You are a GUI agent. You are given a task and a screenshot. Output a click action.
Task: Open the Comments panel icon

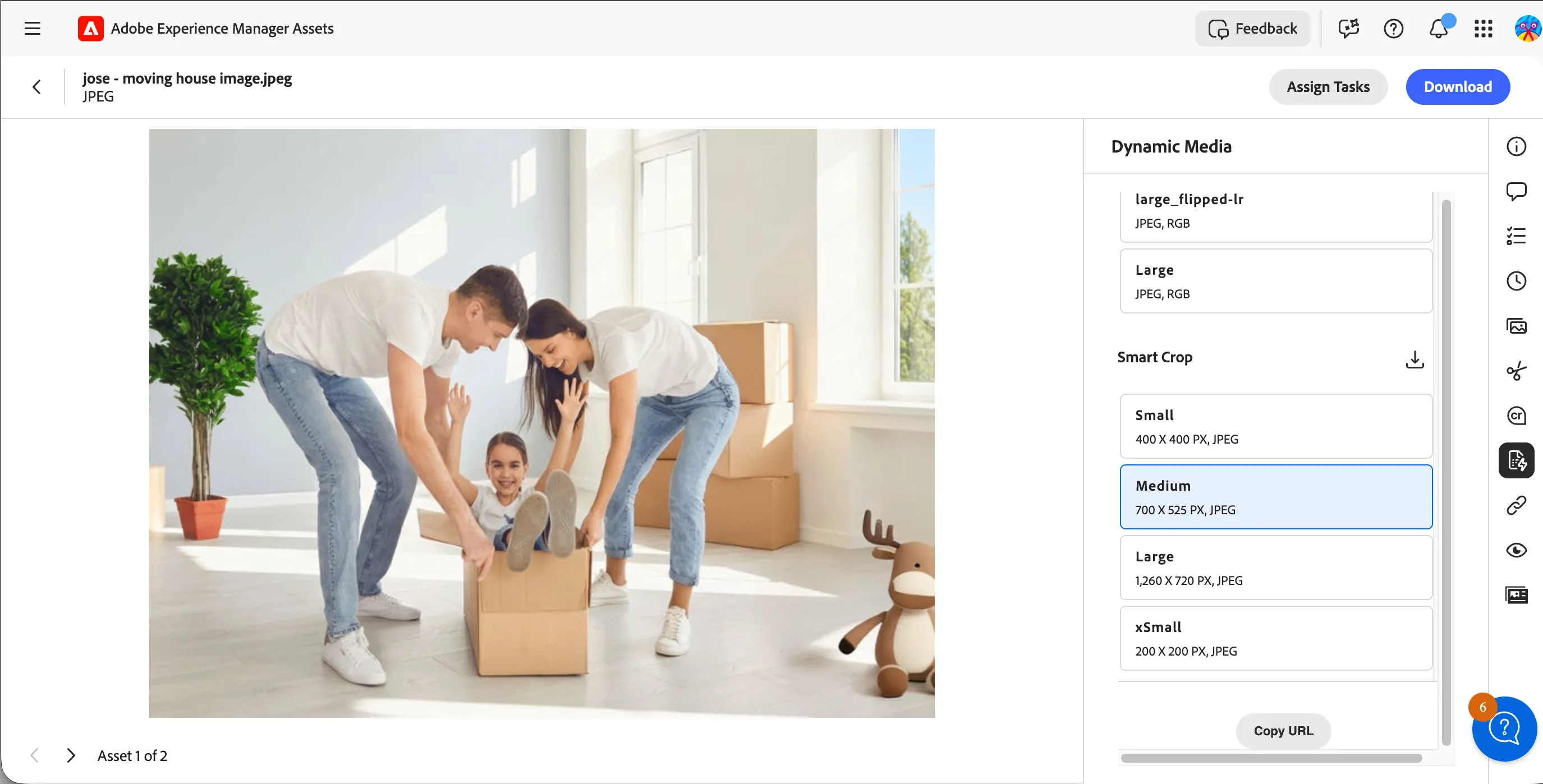tap(1516, 191)
